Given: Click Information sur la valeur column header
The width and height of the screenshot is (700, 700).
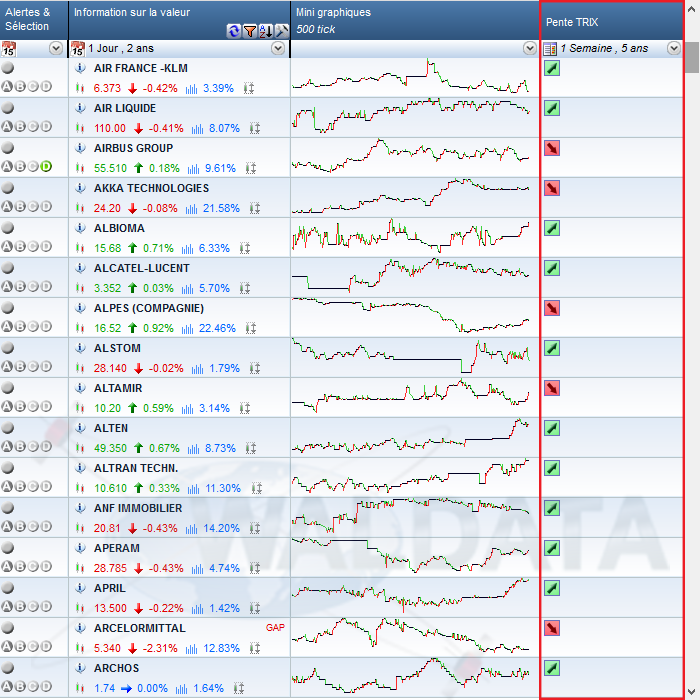Looking at the screenshot, I should pos(179,20).
